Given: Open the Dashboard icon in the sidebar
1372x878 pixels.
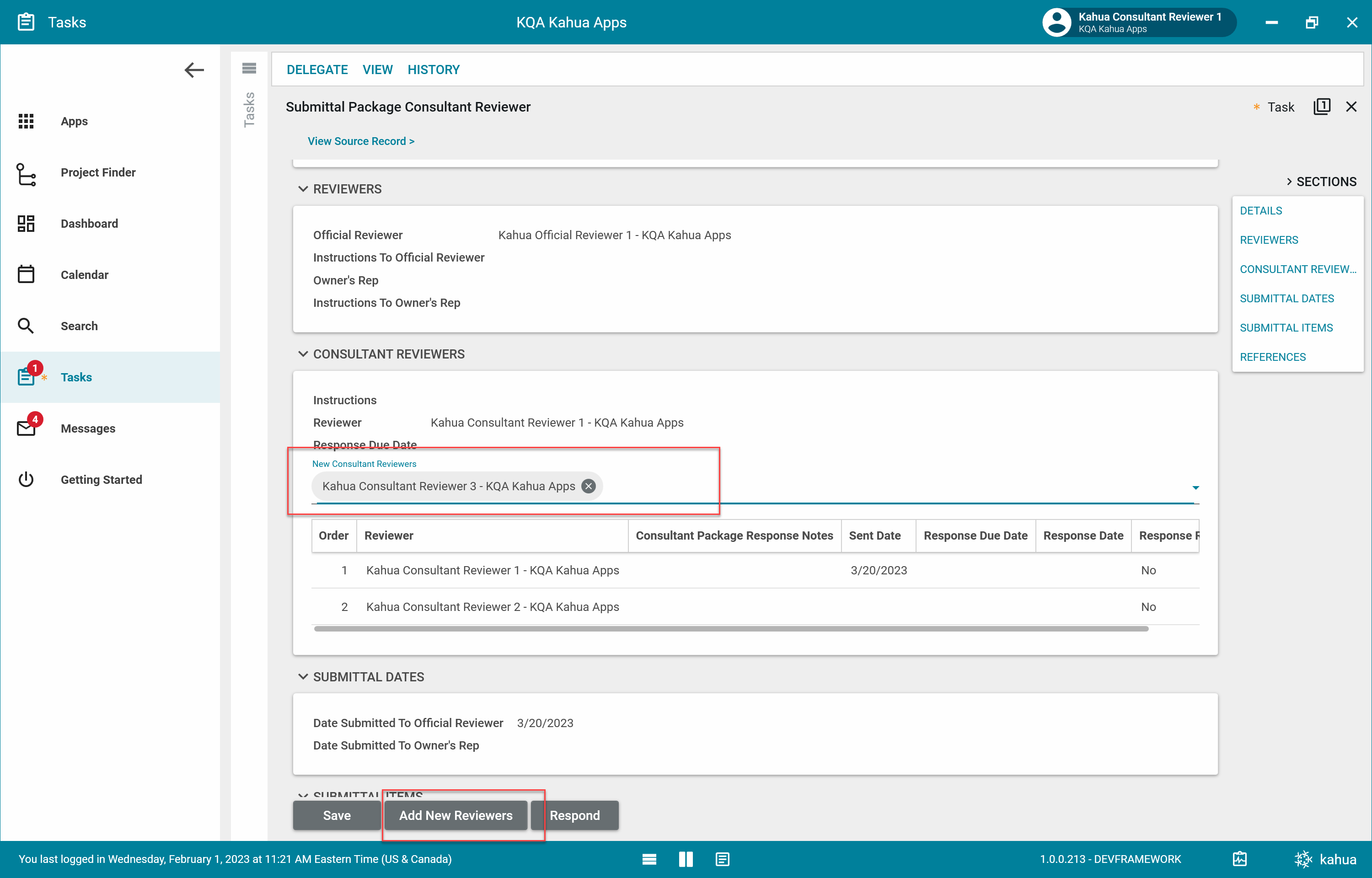Looking at the screenshot, I should click(x=26, y=224).
